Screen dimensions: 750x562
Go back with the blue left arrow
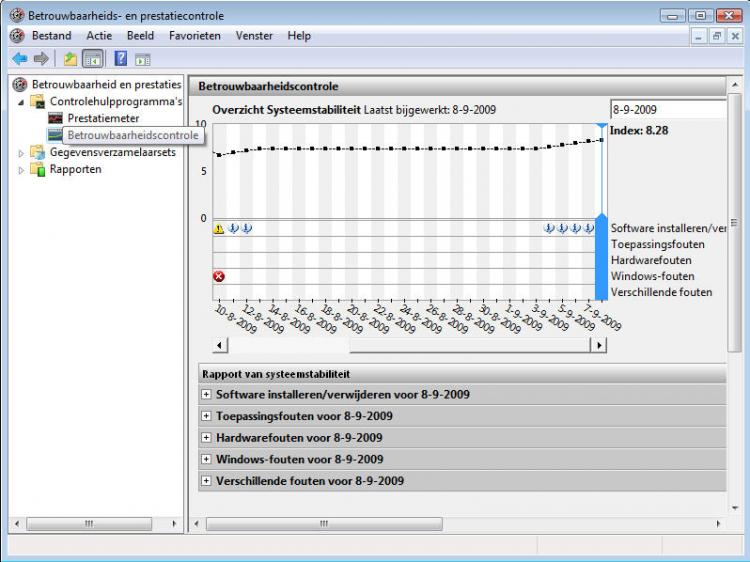(20, 59)
